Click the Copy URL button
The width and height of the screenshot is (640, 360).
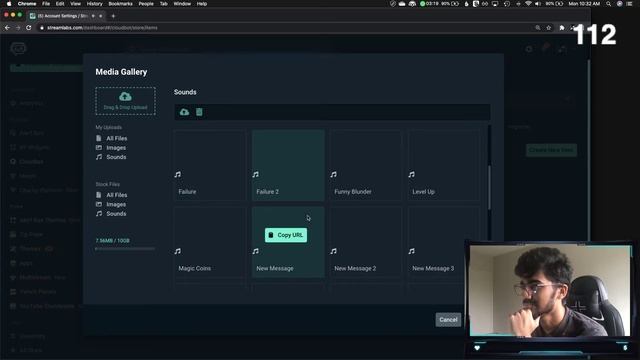(x=286, y=235)
